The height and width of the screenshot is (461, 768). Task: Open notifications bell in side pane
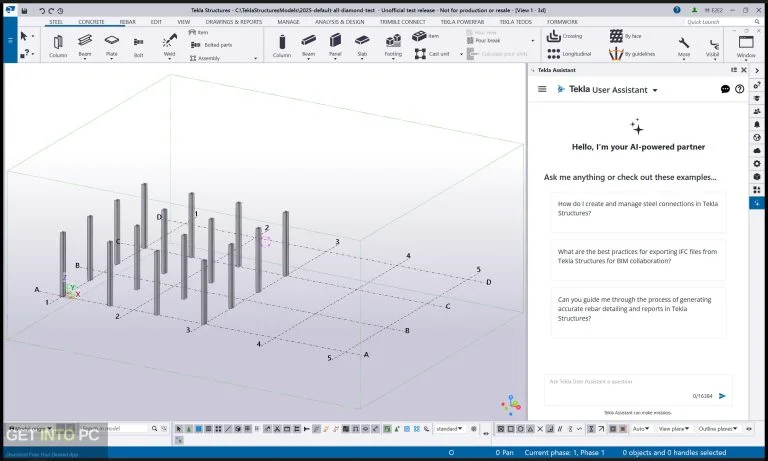(x=757, y=124)
